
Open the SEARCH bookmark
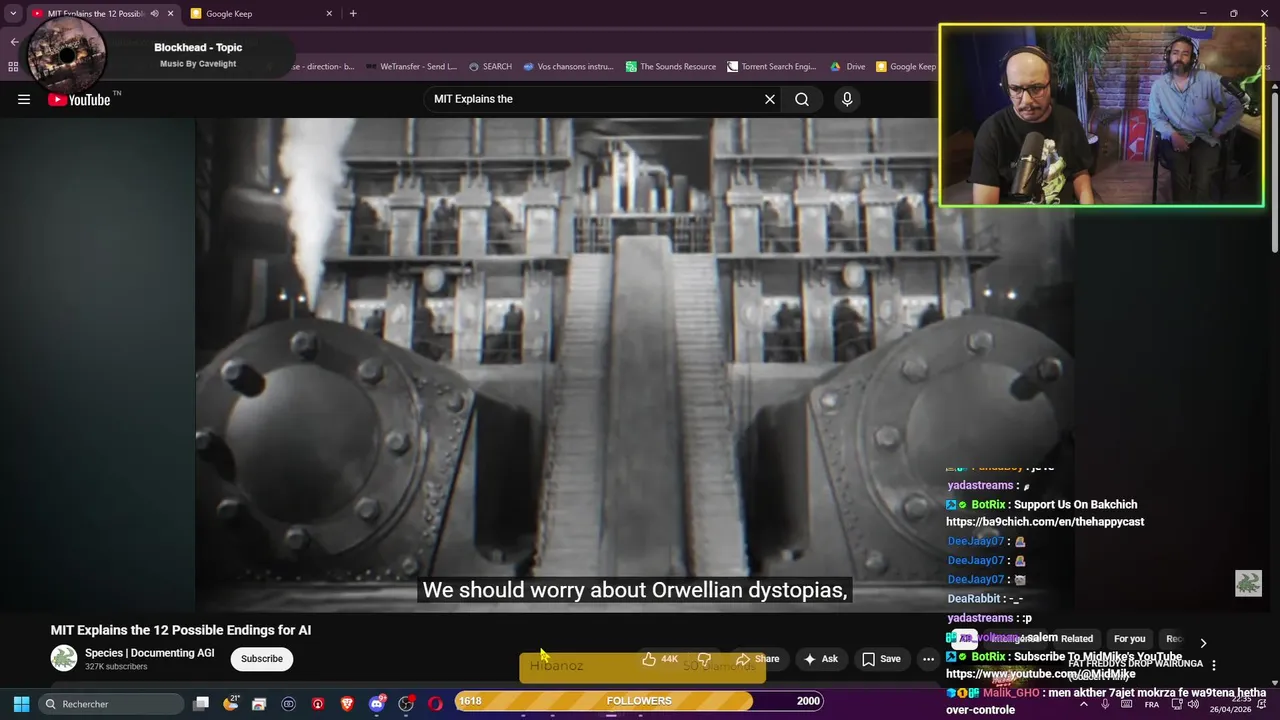coord(490,67)
